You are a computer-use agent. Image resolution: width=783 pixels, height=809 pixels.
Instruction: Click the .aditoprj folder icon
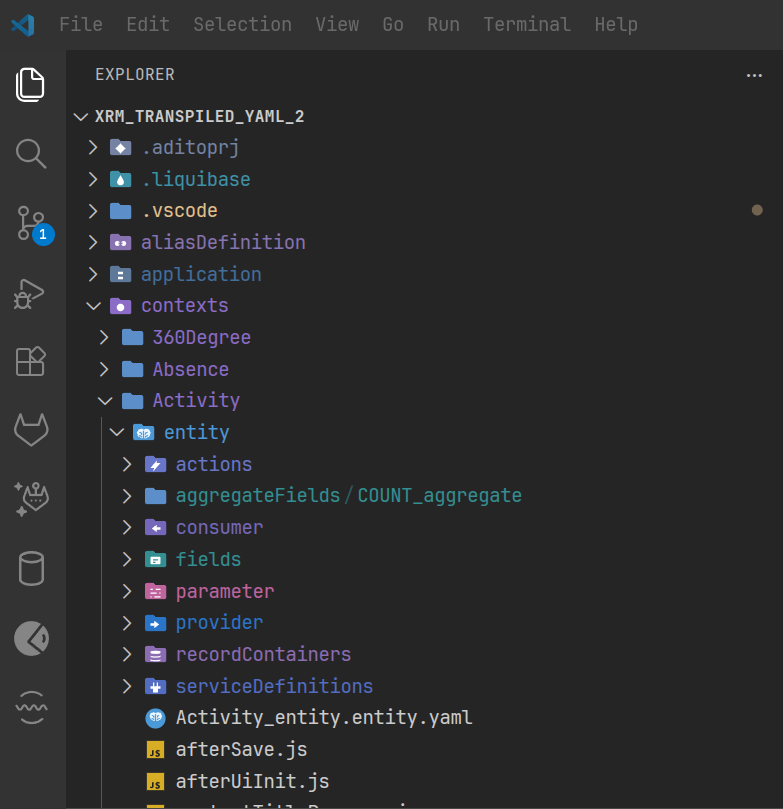click(x=121, y=148)
